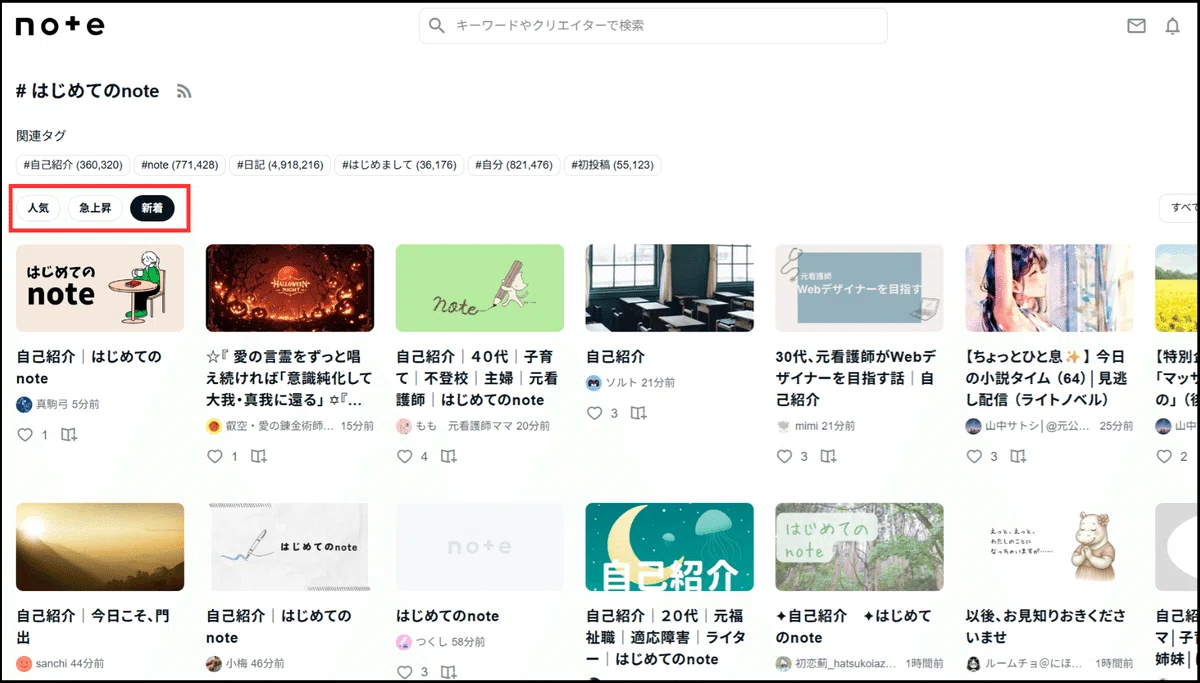Like the はじめてのnote post by つくし
This screenshot has width=1200, height=683.
click(x=405, y=672)
